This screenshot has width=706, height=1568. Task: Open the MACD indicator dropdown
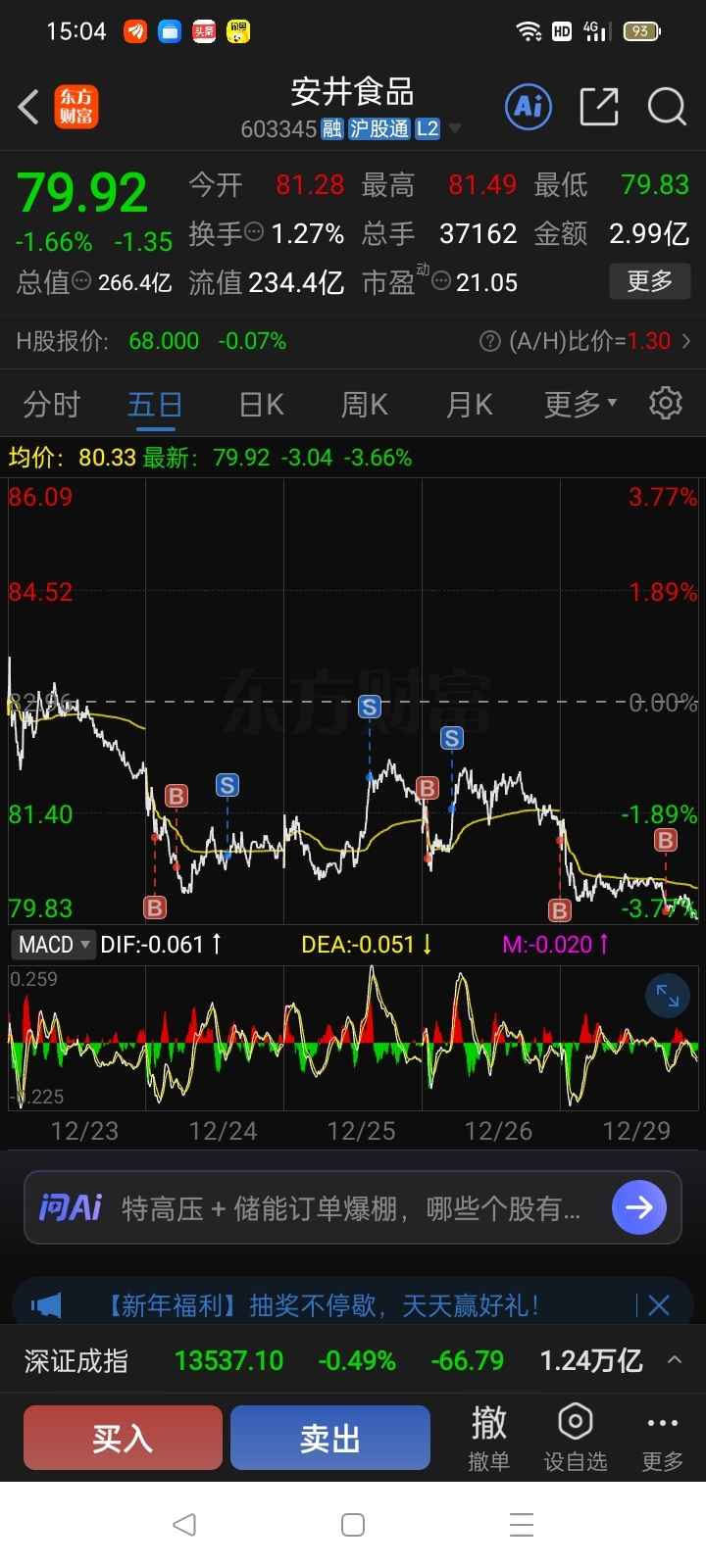[53, 945]
